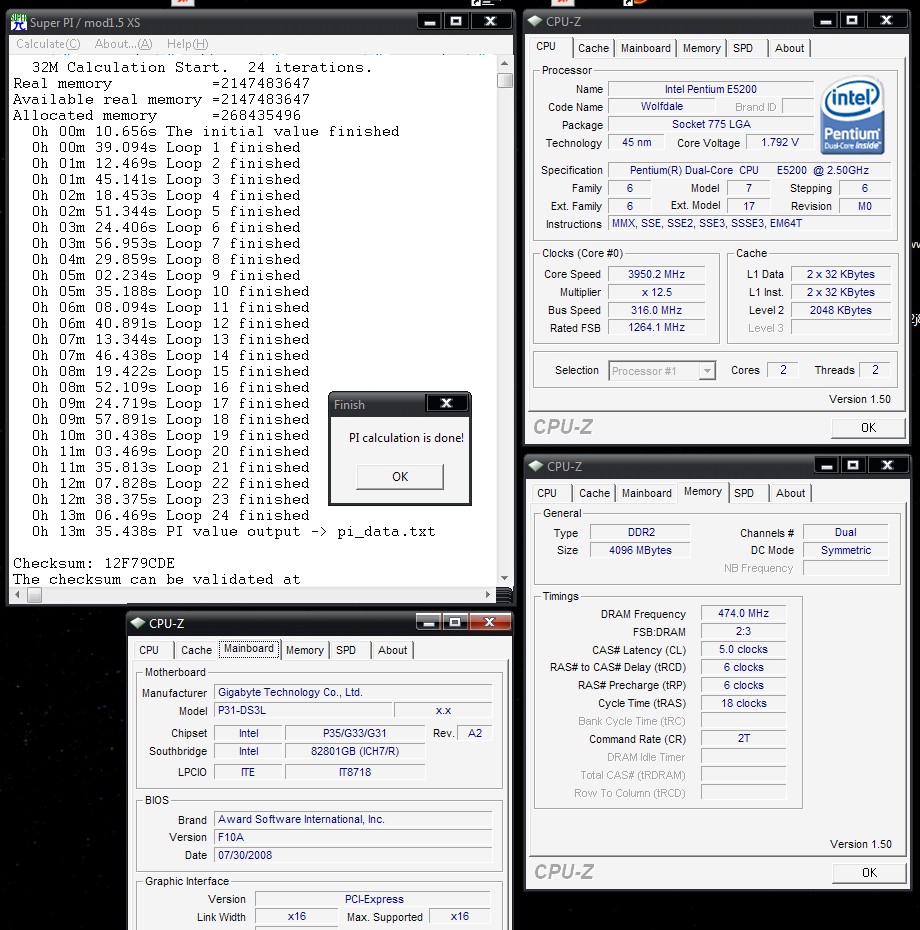This screenshot has width=920, height=930.
Task: Click the Multiplier value x 12.5
Action: click(x=657, y=292)
